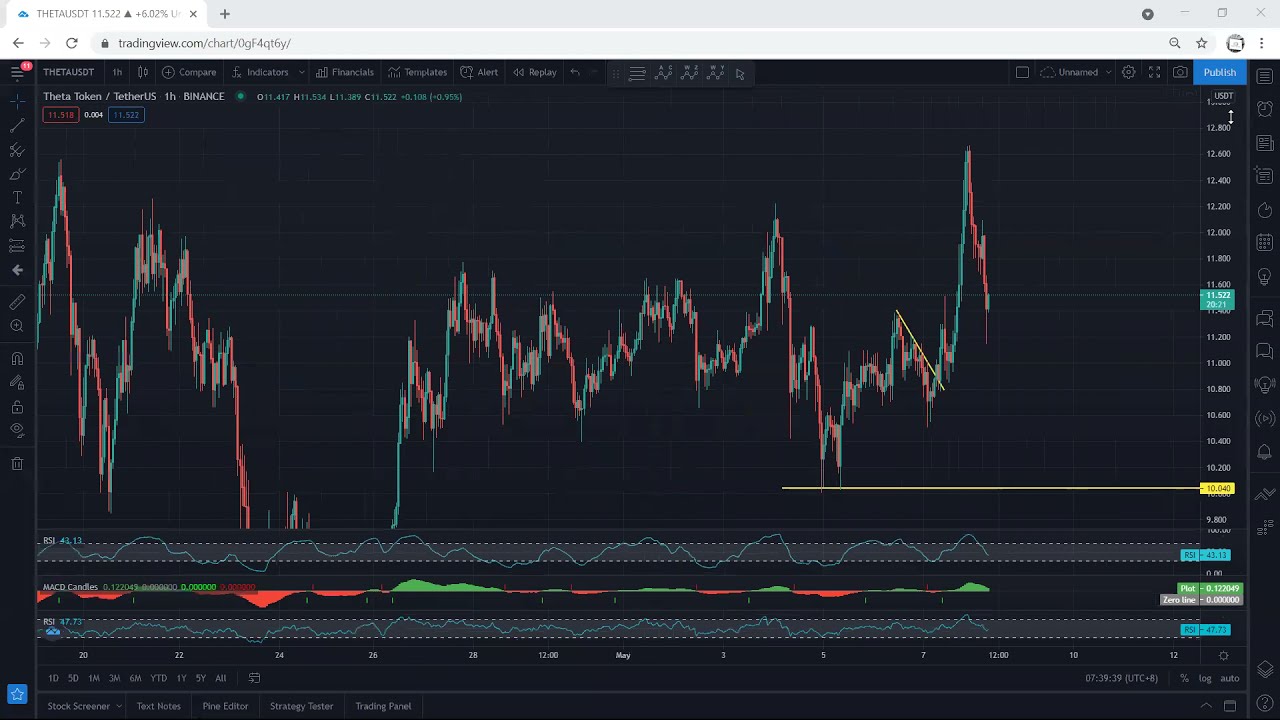Undo last chart action
1280x720 pixels.
click(575, 72)
